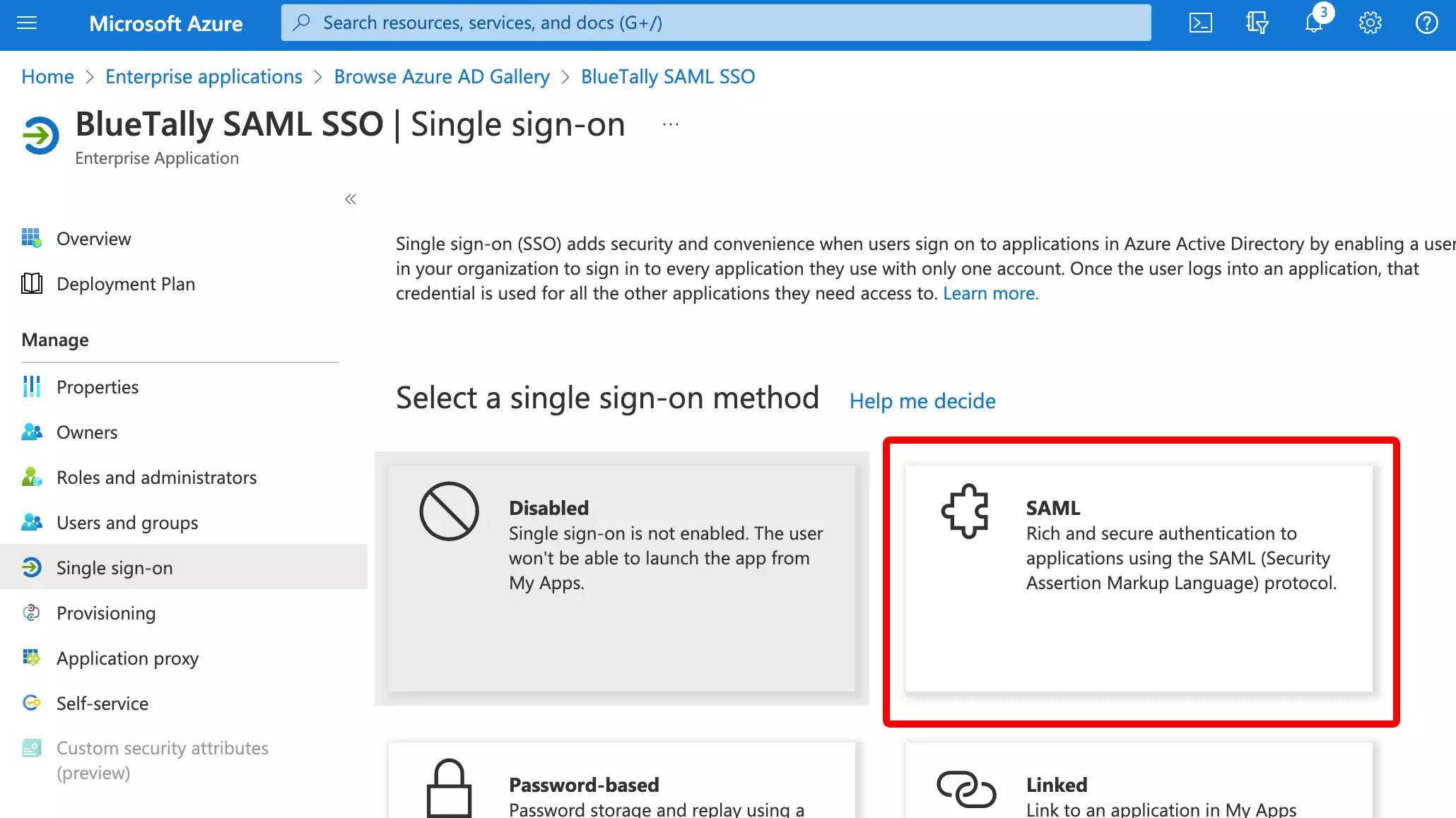Click the BlueTally app logo icon beside the title
The height and width of the screenshot is (818, 1456).
click(41, 135)
